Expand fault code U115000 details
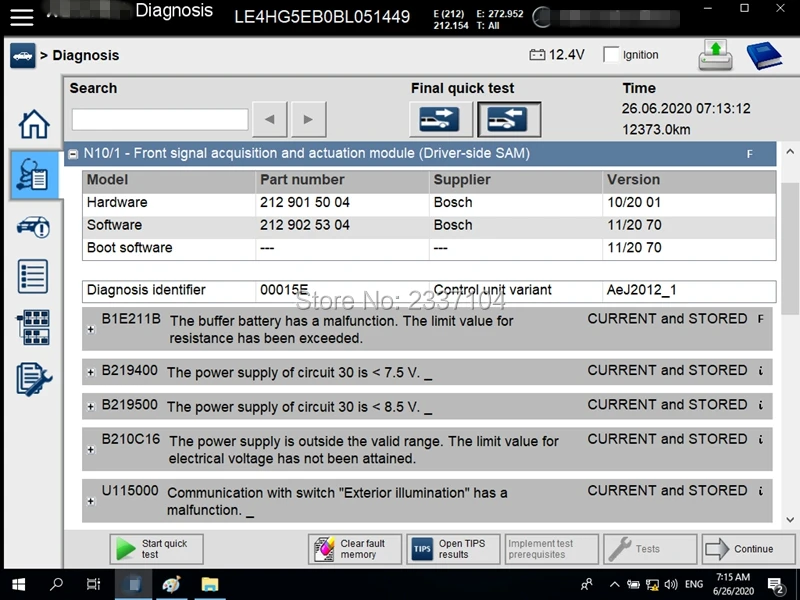This screenshot has width=800, height=600. pyautogui.click(x=91, y=502)
